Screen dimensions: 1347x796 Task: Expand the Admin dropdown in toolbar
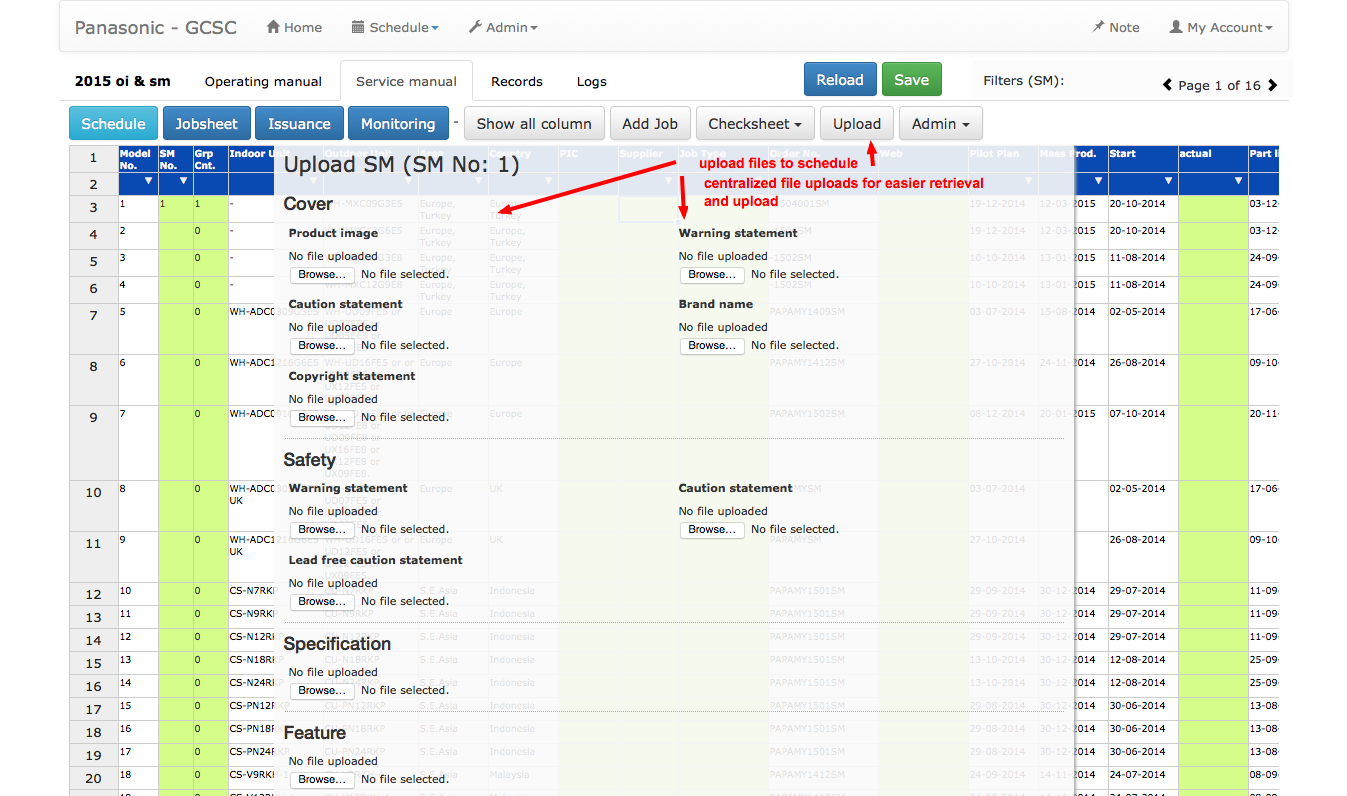(940, 124)
